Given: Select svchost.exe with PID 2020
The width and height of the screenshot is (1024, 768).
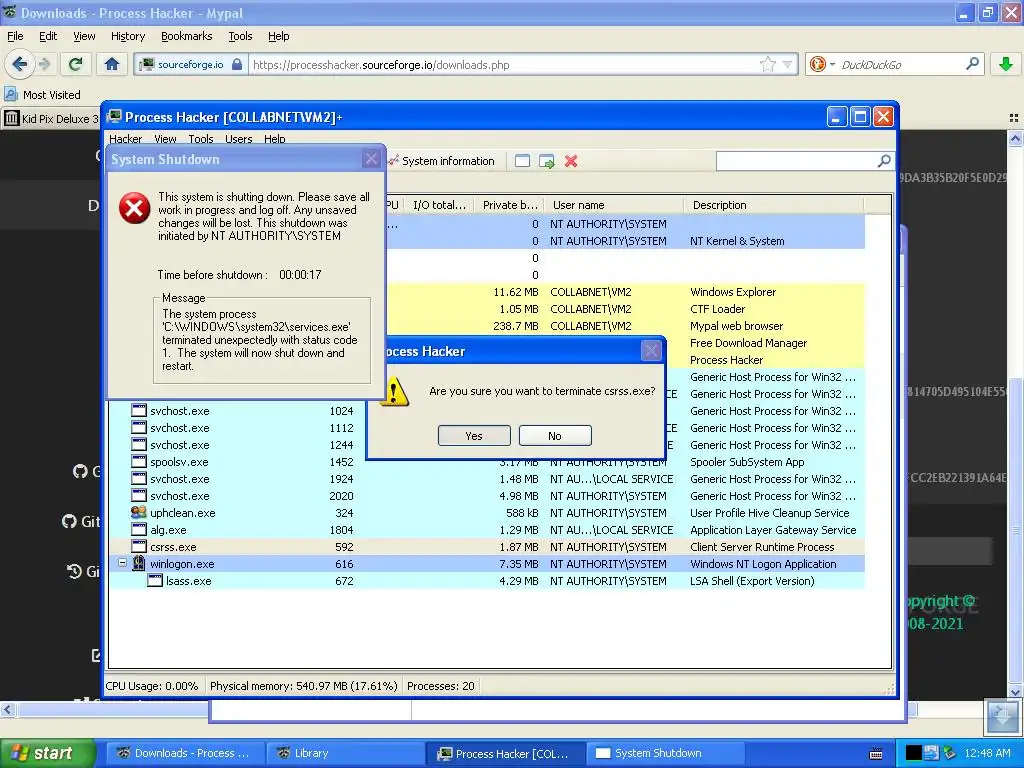Looking at the screenshot, I should pos(487,496).
